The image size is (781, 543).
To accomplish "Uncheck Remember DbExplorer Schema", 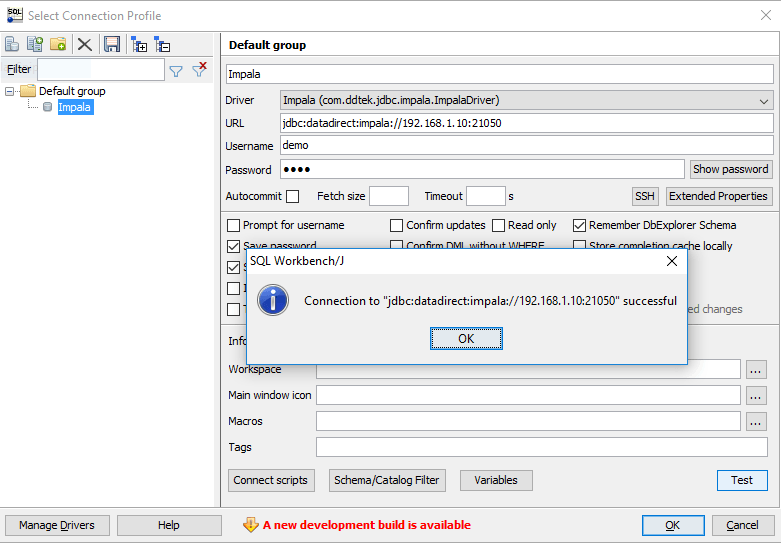I will click(579, 226).
